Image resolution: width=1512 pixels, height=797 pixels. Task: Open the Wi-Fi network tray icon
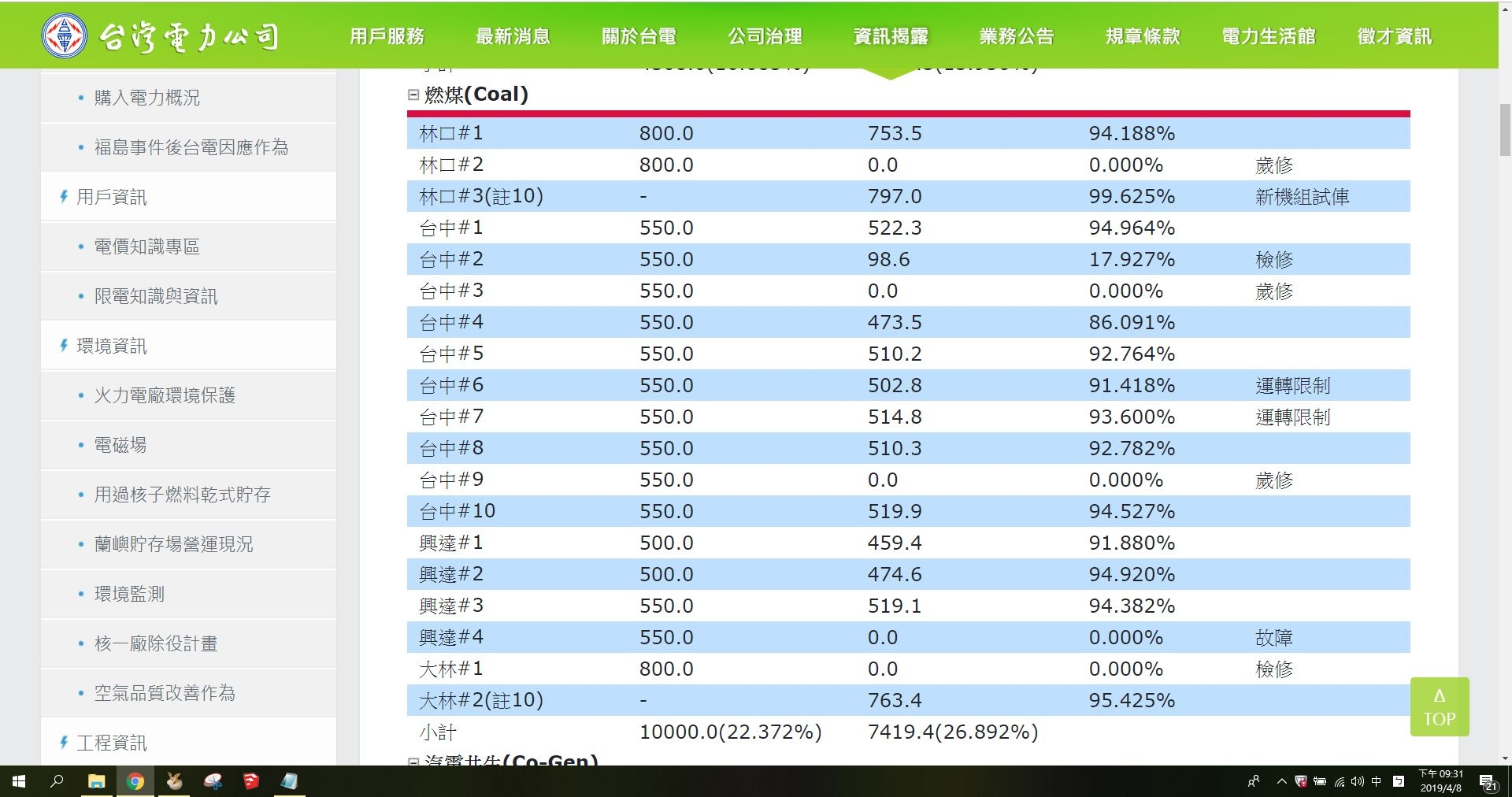(1339, 781)
